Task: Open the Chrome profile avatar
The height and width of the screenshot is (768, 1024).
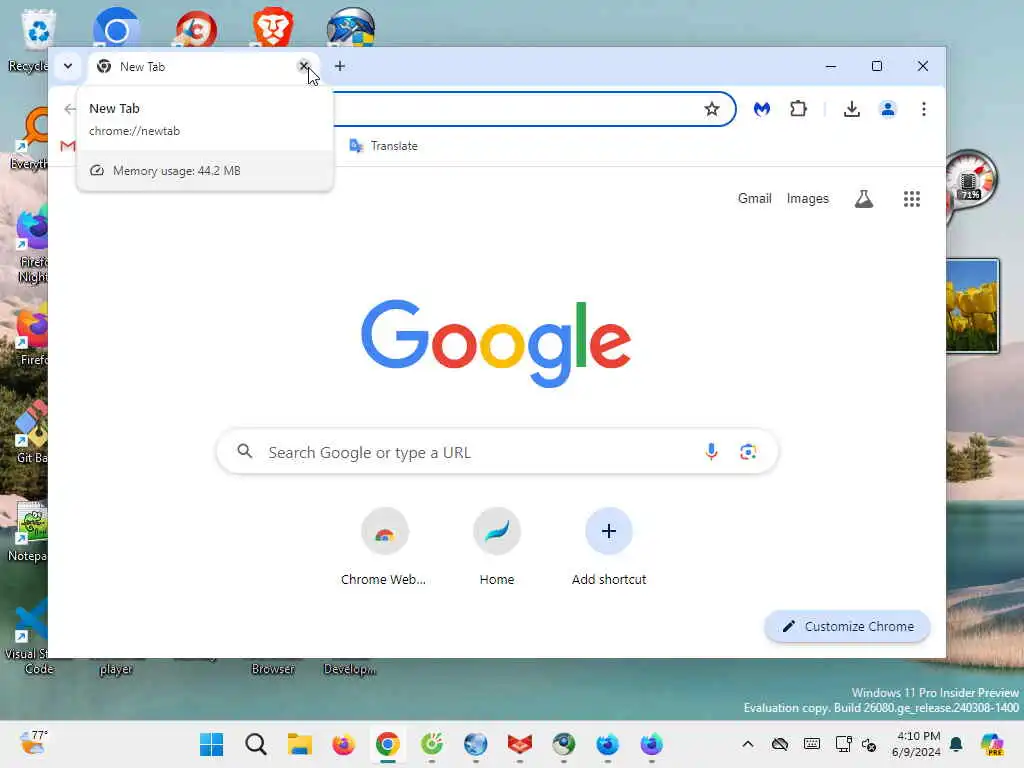Action: (x=888, y=109)
